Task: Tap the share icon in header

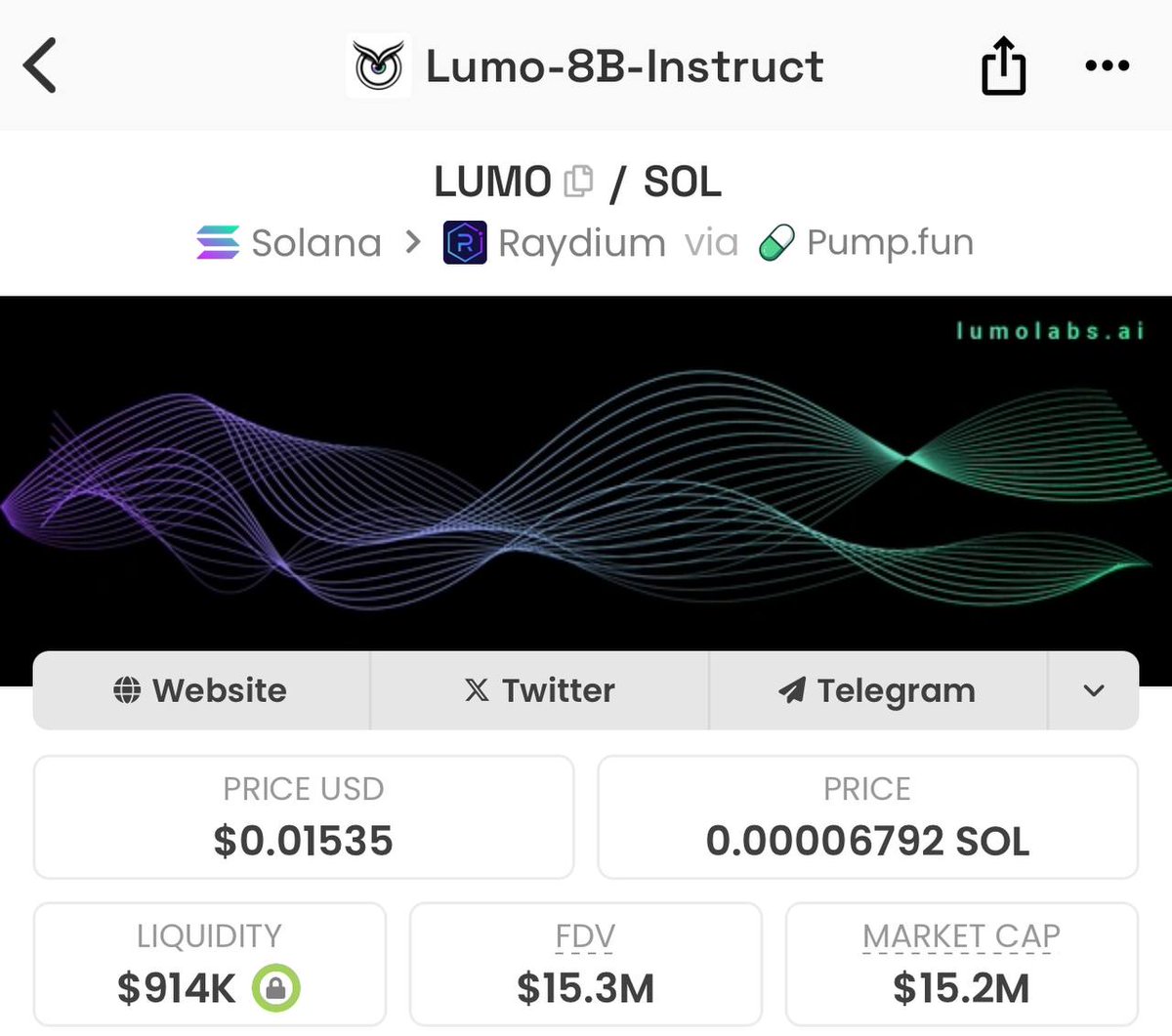Action: pyautogui.click(x=1003, y=65)
